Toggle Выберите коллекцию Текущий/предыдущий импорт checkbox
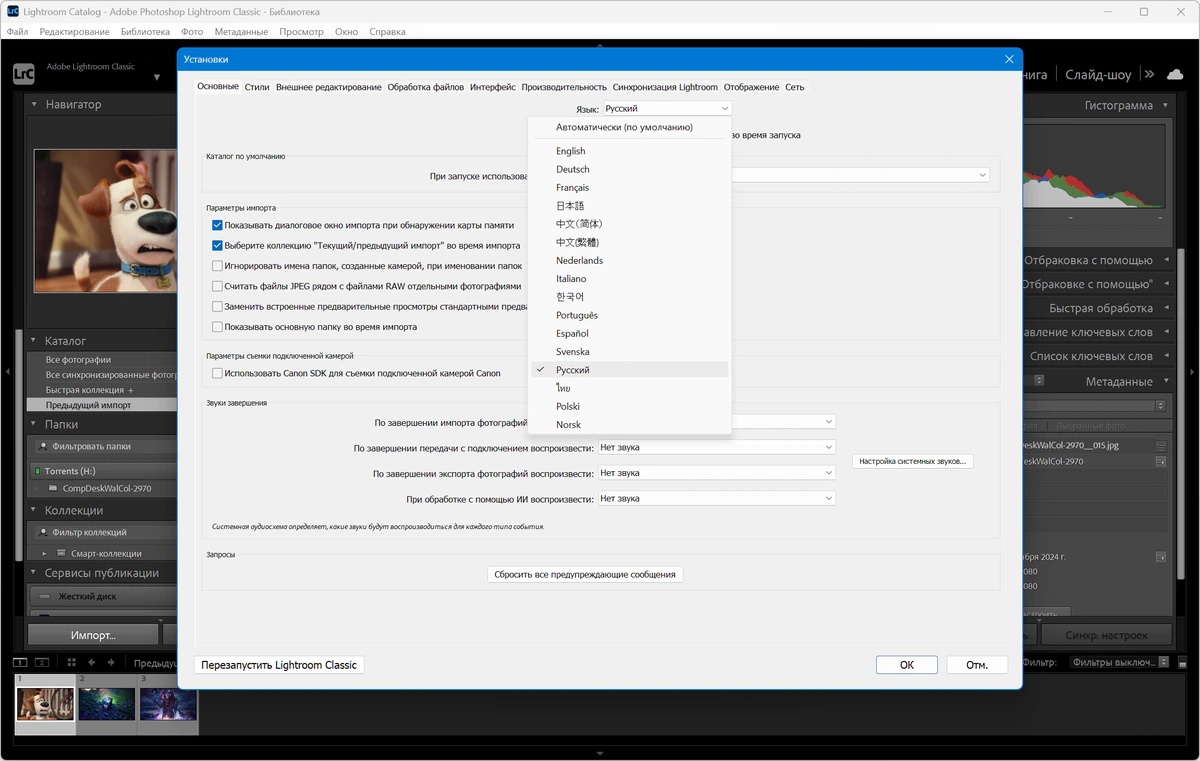 [218, 246]
